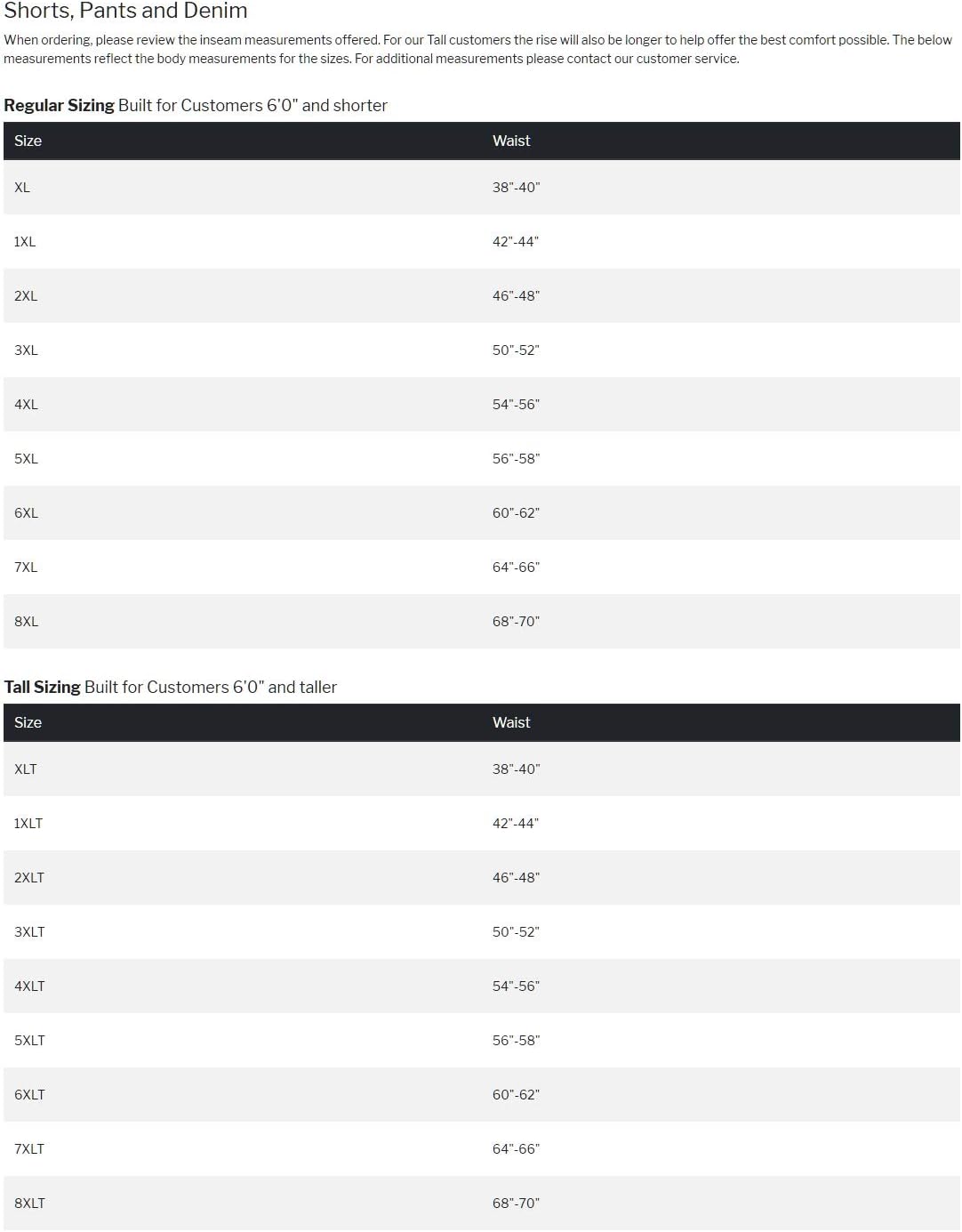Select the 1XL size cell

pos(25,242)
